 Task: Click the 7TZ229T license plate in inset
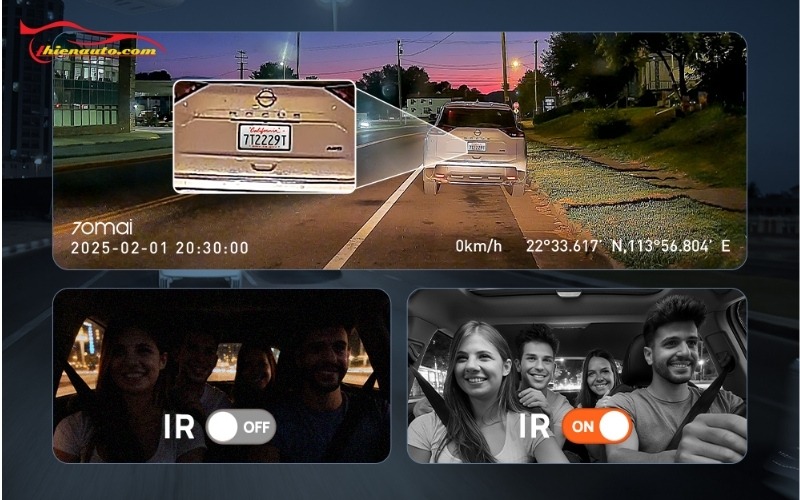(x=264, y=138)
